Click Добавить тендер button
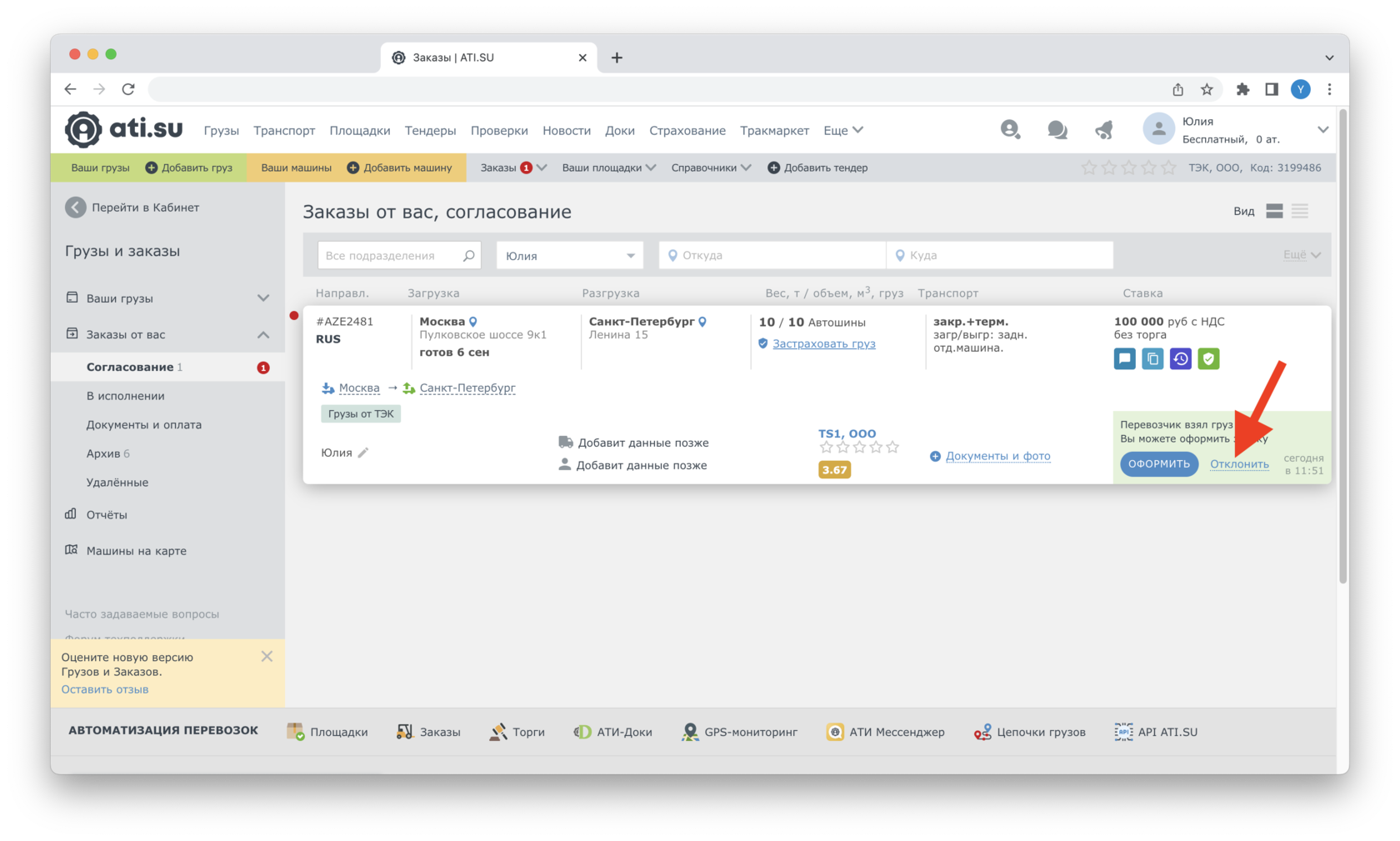 point(817,168)
